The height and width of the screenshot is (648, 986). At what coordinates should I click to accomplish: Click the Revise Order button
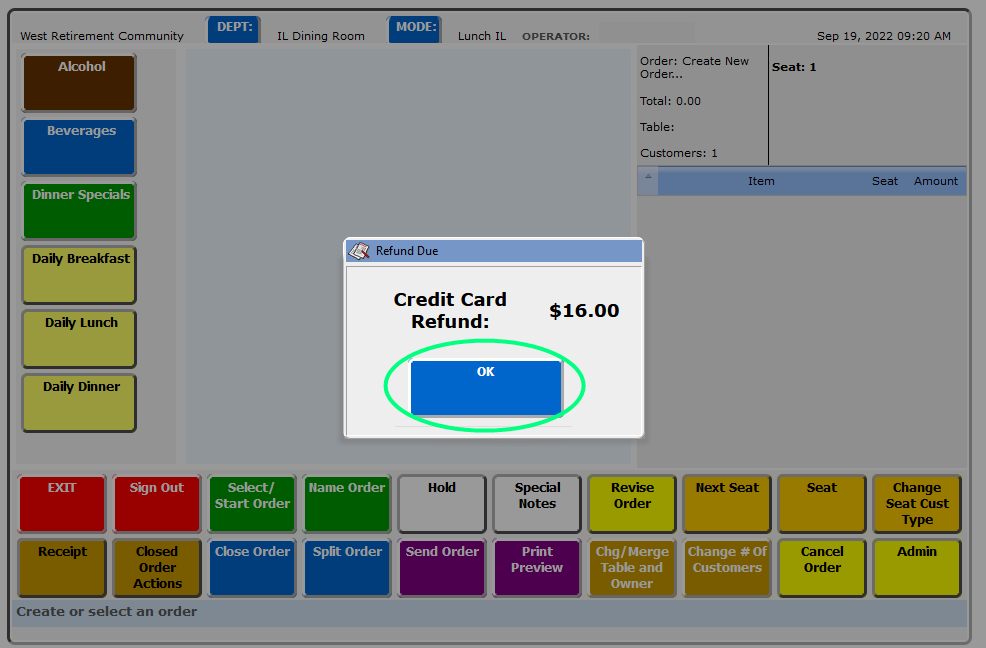(x=632, y=503)
